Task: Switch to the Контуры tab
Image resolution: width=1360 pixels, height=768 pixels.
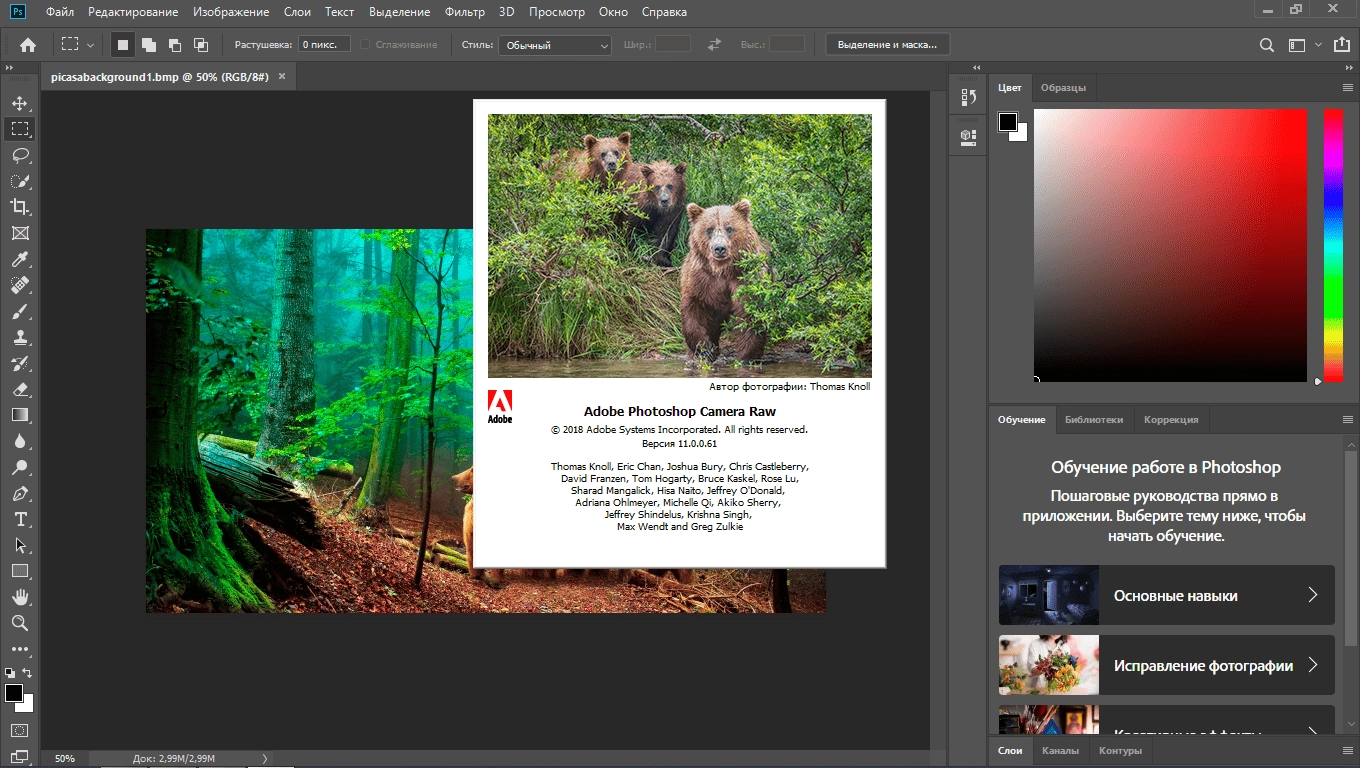Action: point(1120,750)
